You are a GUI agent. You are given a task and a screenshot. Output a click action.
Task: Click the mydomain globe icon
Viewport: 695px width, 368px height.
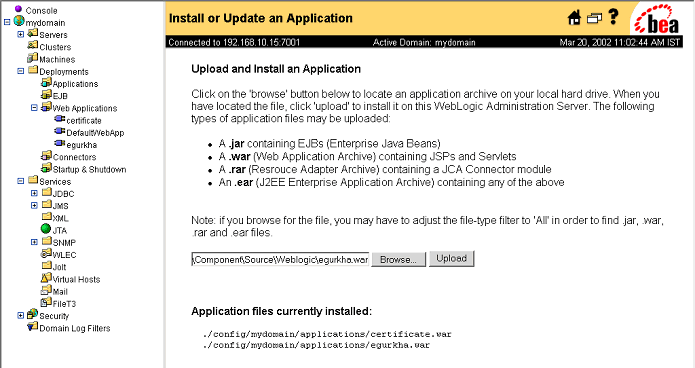point(19,21)
